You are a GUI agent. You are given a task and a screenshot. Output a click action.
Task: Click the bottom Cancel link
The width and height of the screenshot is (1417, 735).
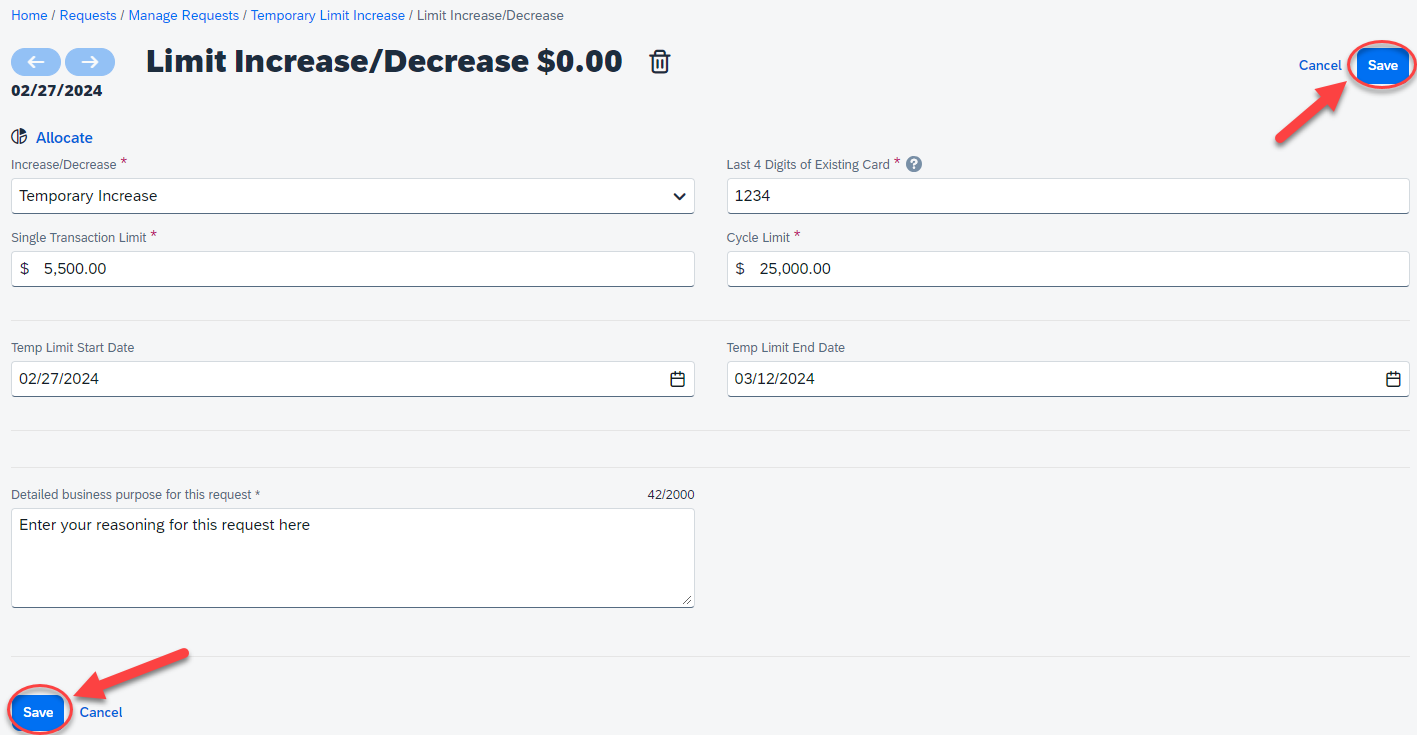pyautogui.click(x=101, y=712)
